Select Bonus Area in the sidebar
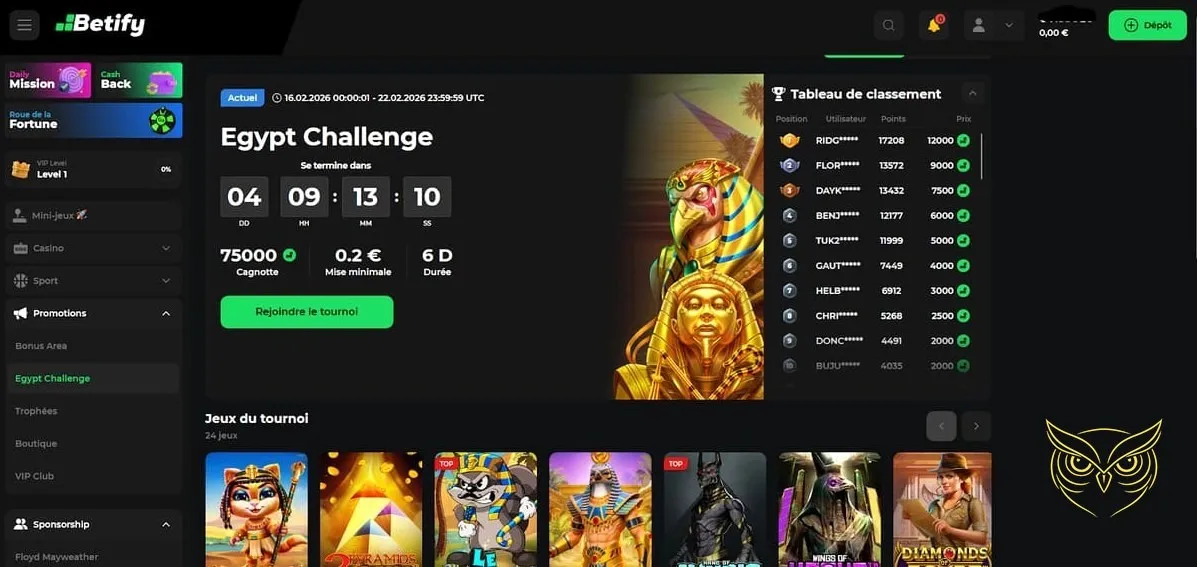The width and height of the screenshot is (1197, 567). [41, 346]
